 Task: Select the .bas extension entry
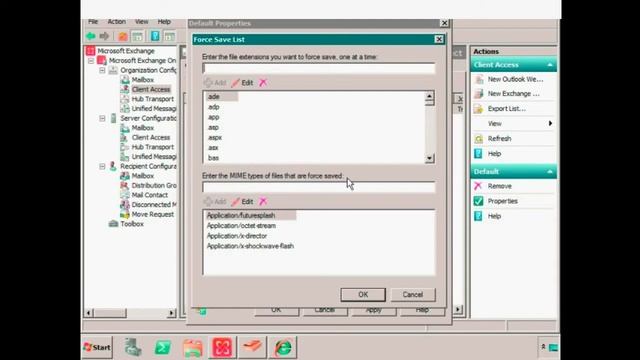point(213,158)
